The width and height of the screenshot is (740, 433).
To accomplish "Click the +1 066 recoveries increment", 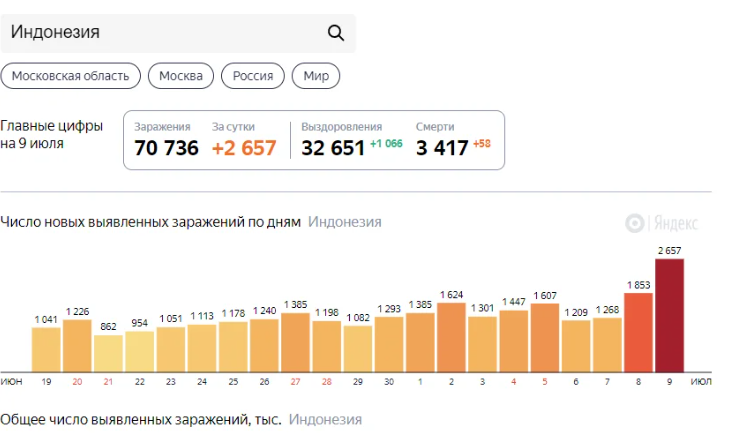I will tap(386, 144).
